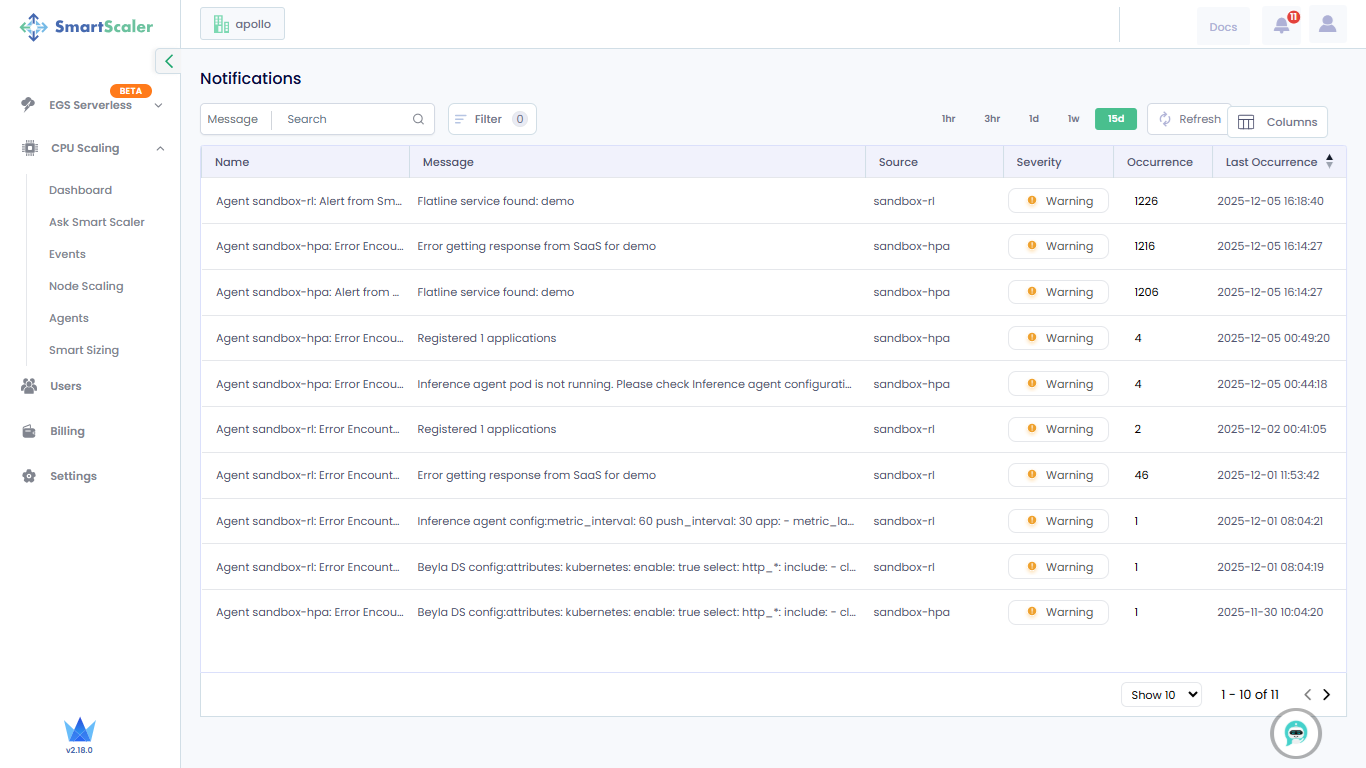Open the Message search type dropdown
This screenshot has height=768, width=1366.
(x=233, y=119)
